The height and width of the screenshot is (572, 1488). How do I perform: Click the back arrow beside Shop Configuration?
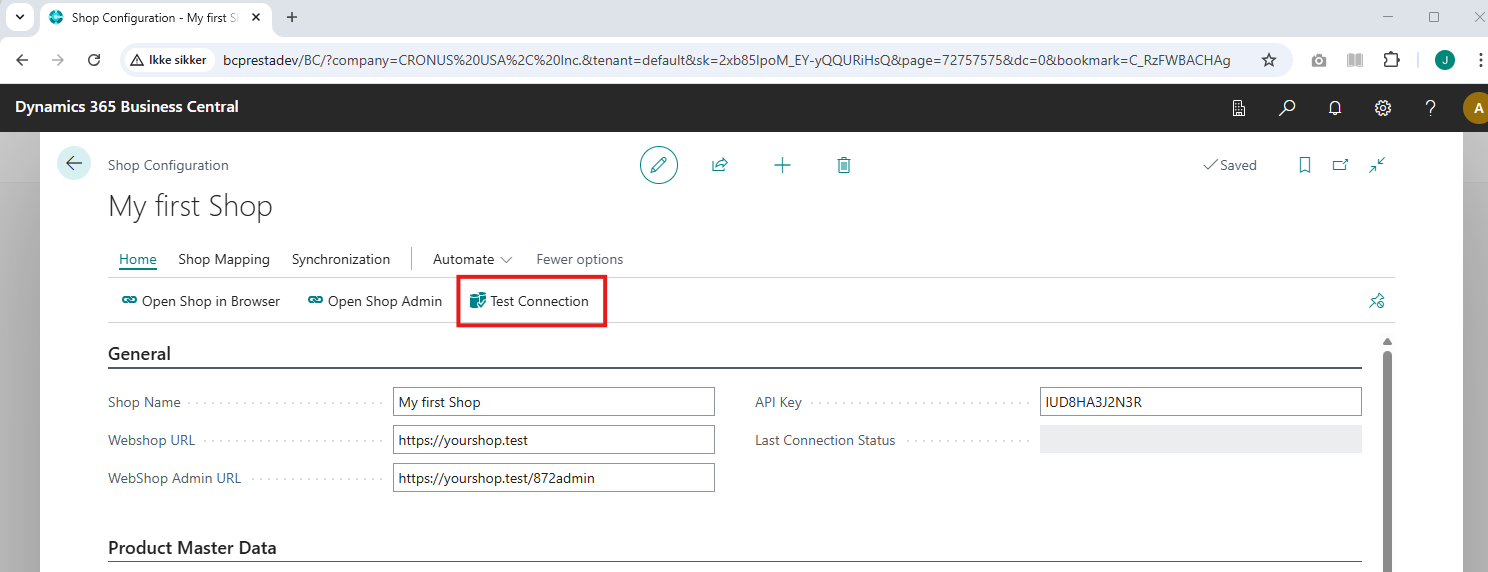74,163
